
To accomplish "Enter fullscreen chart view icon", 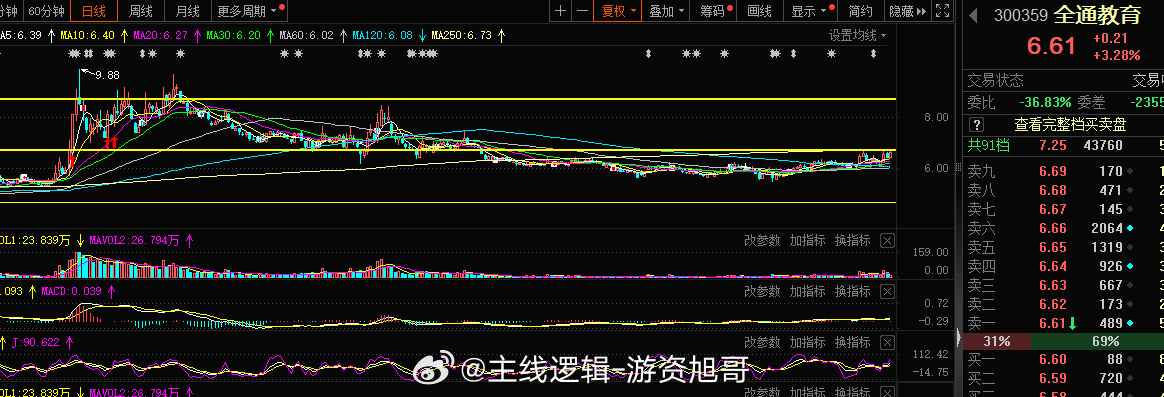I will [x=942, y=11].
